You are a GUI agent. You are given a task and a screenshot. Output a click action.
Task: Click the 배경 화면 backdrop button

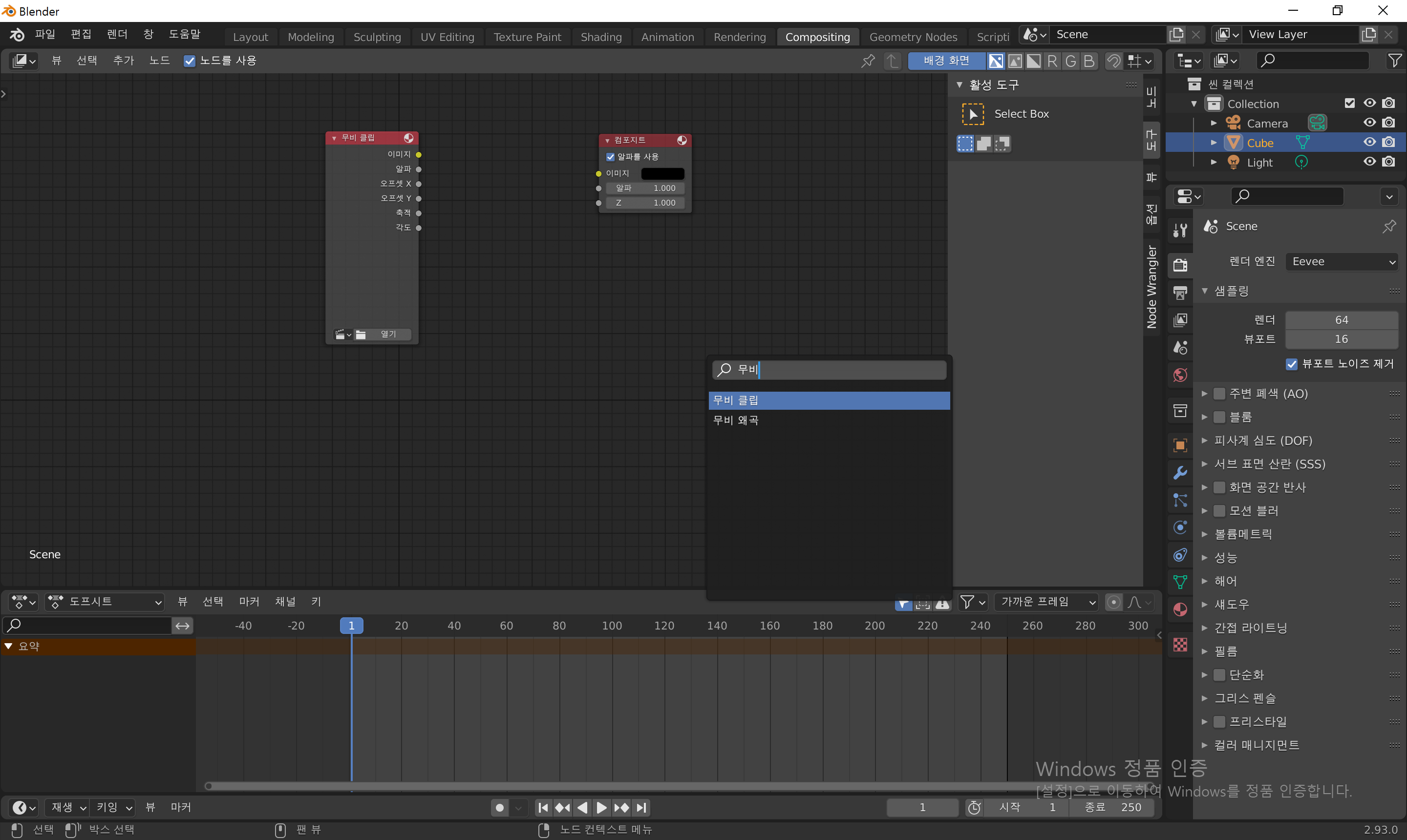click(x=946, y=61)
